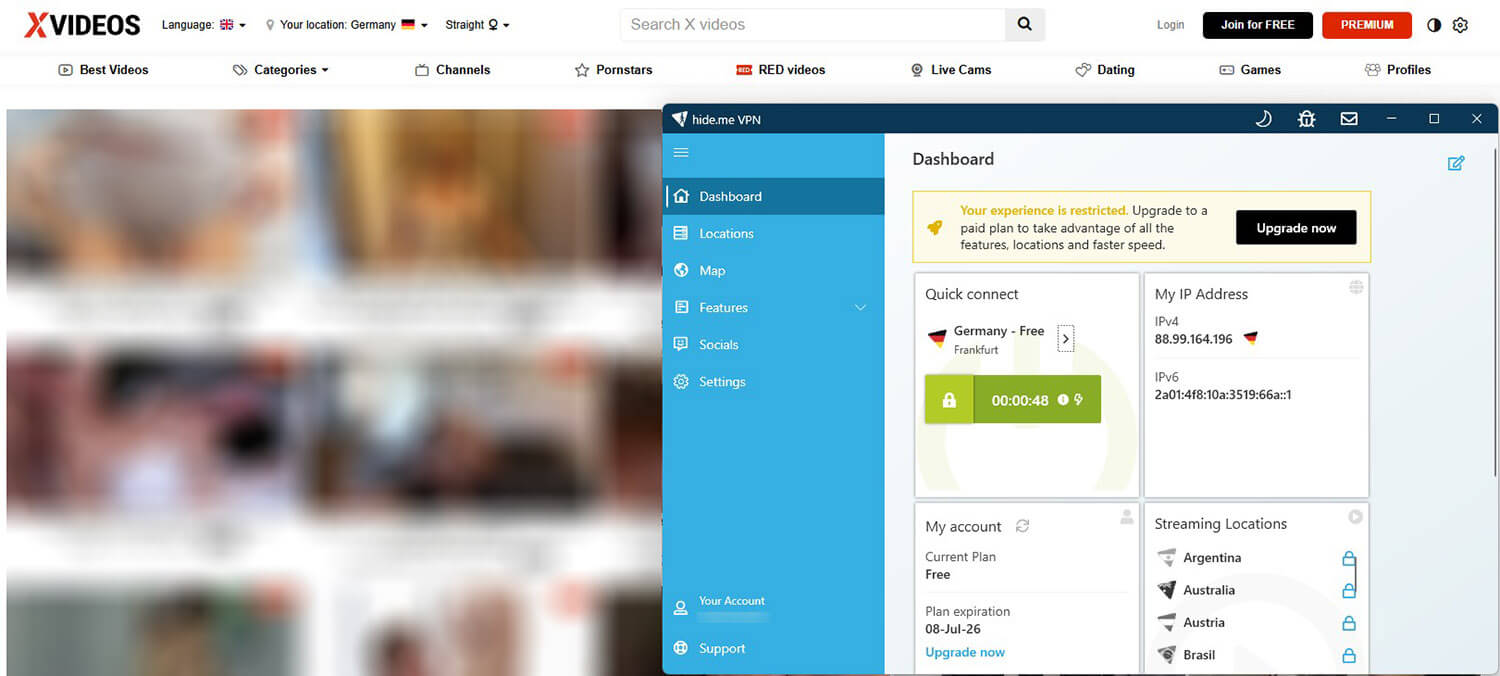This screenshot has height=676, width=1500.
Task: Toggle dark mode moon icon in hide.me title bar
Action: (1264, 119)
